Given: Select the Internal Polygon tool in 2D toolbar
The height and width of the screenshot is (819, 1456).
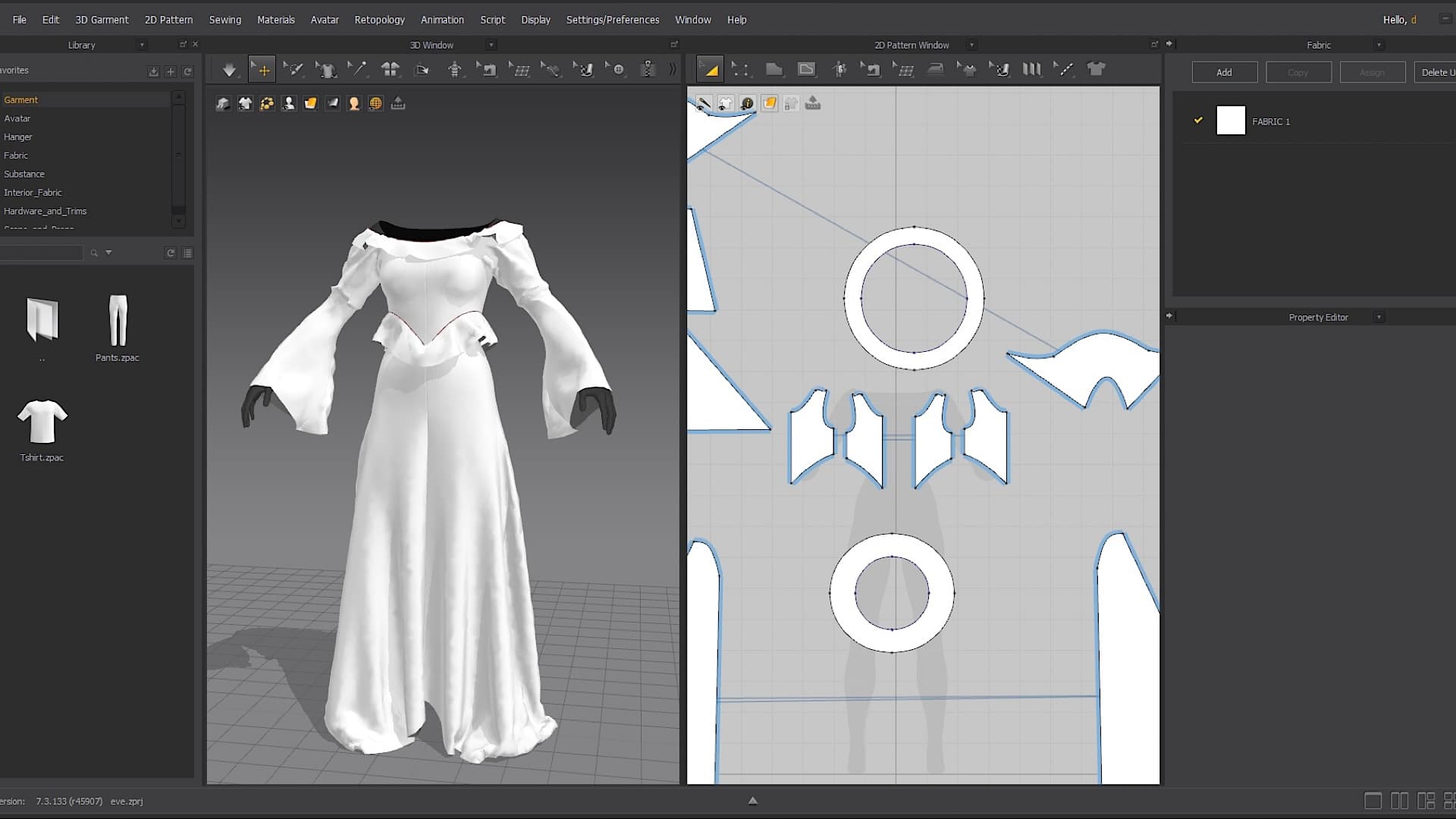Looking at the screenshot, I should (x=806, y=70).
